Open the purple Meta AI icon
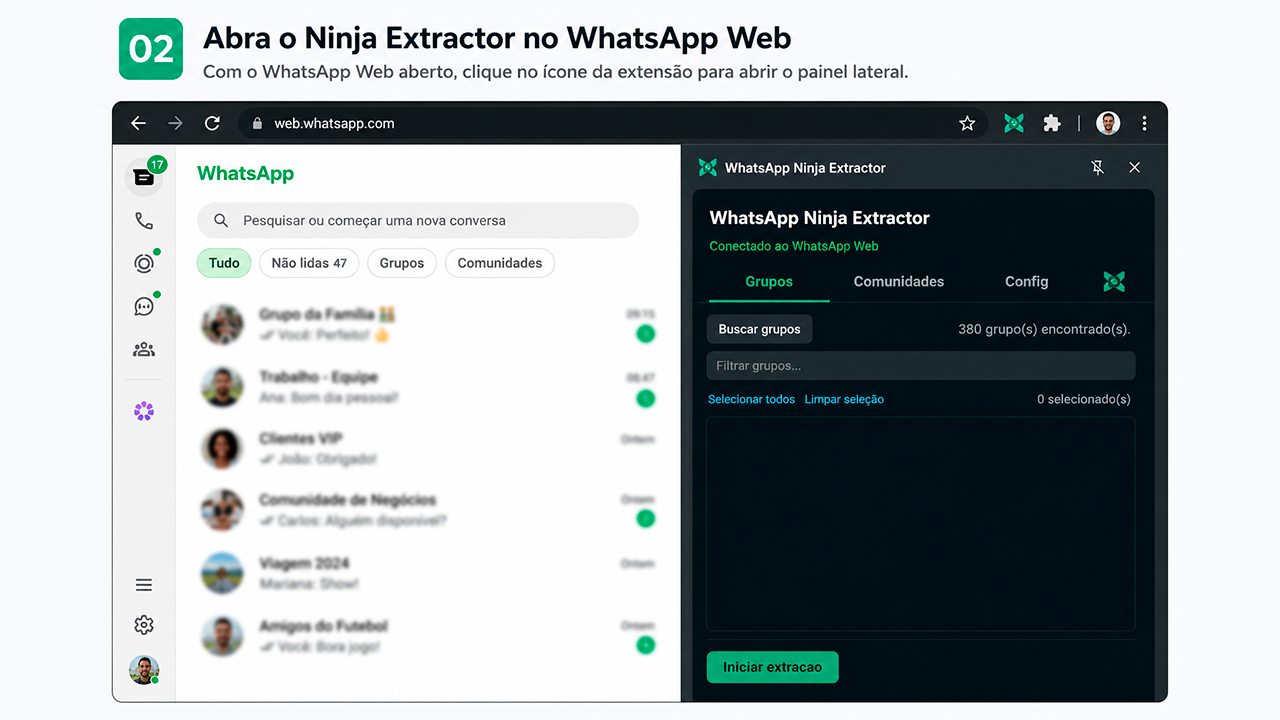Image resolution: width=1280 pixels, height=720 pixels. pyautogui.click(x=144, y=411)
